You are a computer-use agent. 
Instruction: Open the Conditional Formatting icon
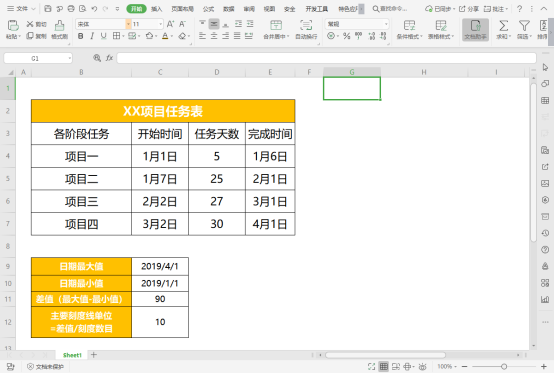pyautogui.click(x=409, y=25)
